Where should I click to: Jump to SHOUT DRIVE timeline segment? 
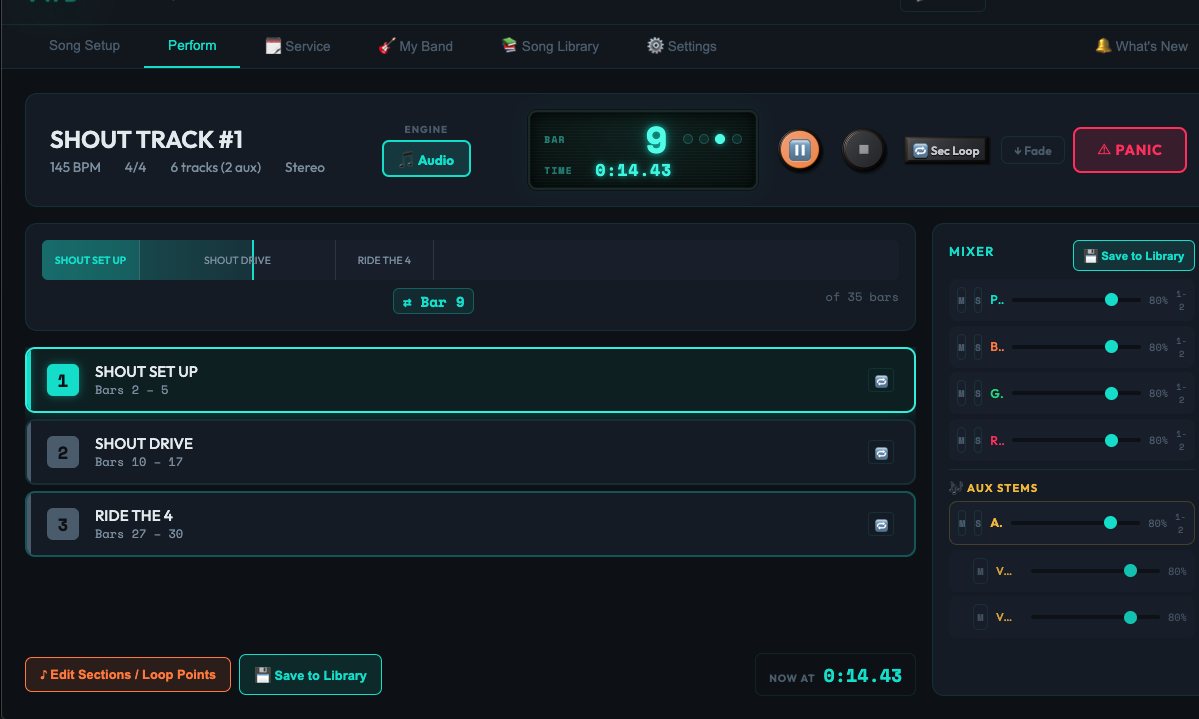pyautogui.click(x=237, y=260)
